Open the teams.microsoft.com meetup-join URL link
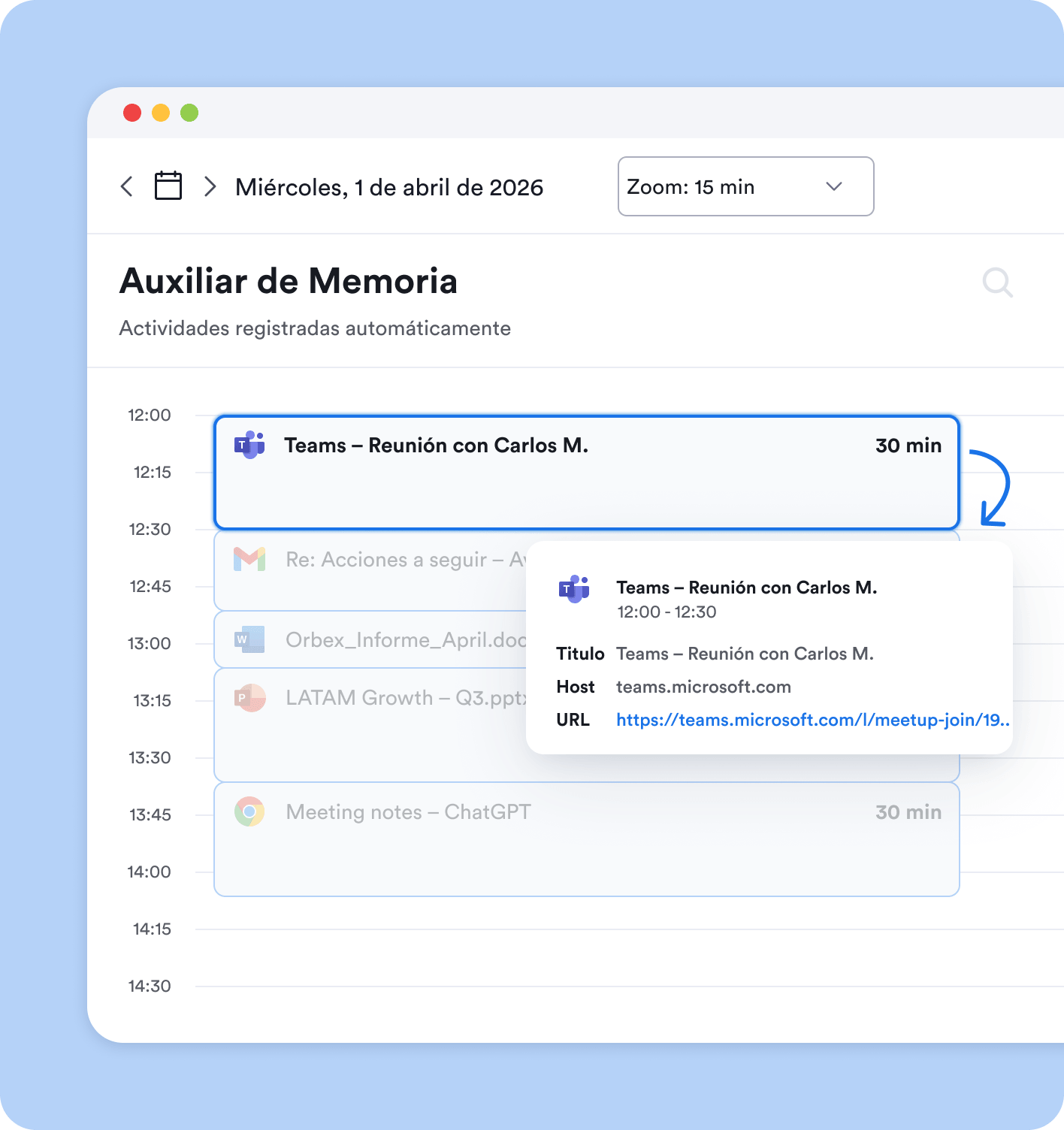This screenshot has width=1064, height=1130. [x=813, y=720]
